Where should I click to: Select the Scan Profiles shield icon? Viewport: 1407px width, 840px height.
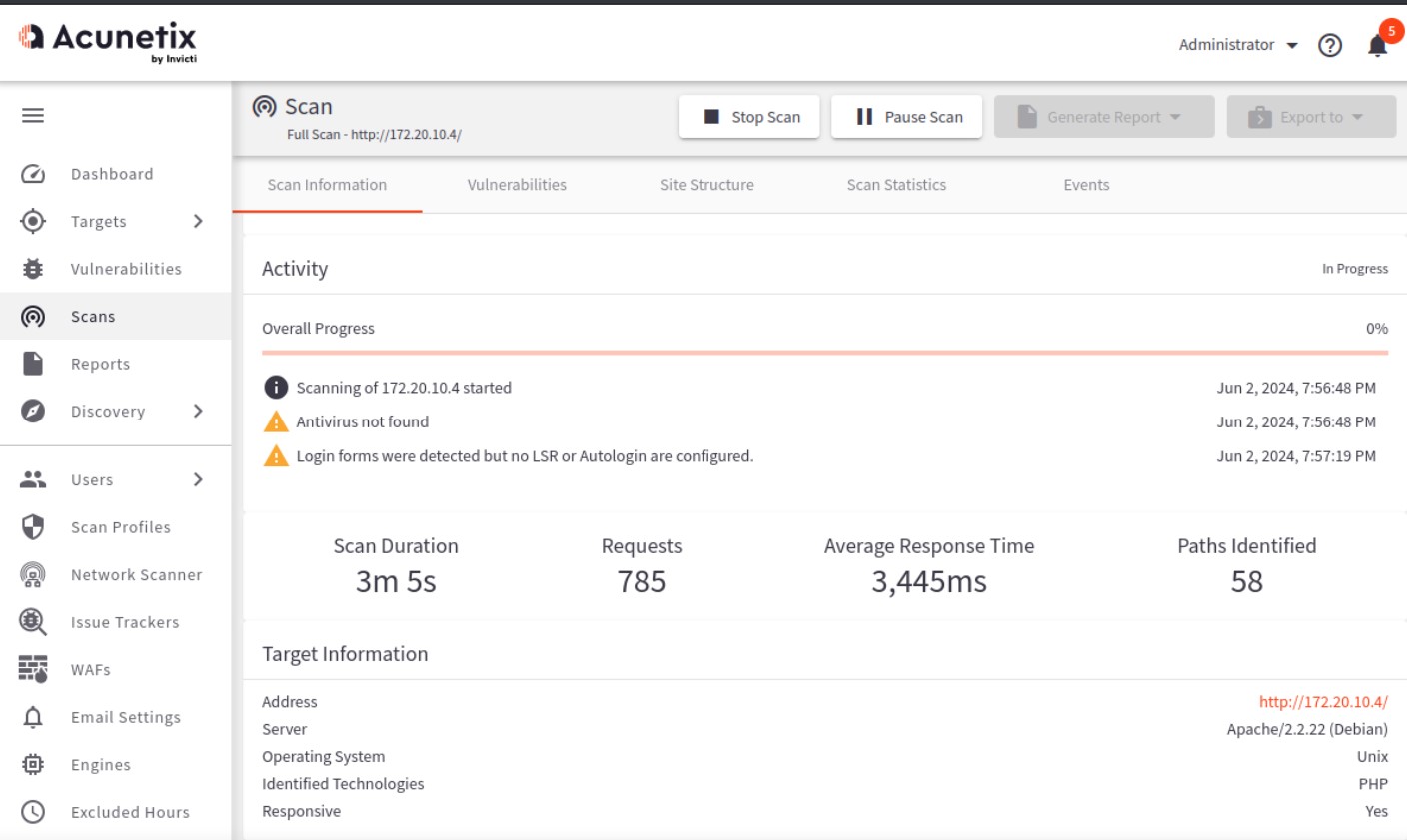[x=33, y=527]
